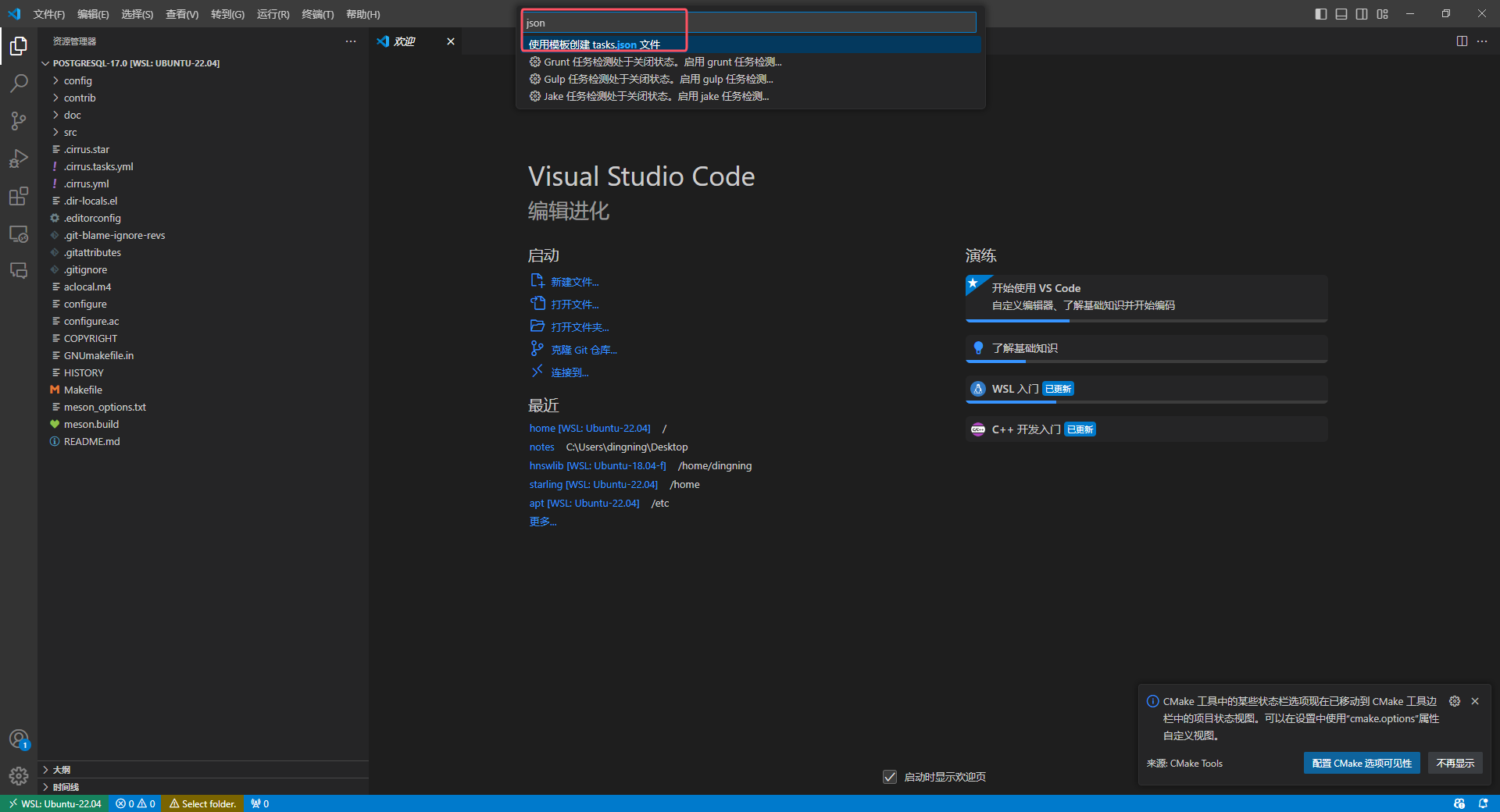Click the configure CMake options visibility button
This screenshot has width=1500, height=812.
click(x=1361, y=763)
